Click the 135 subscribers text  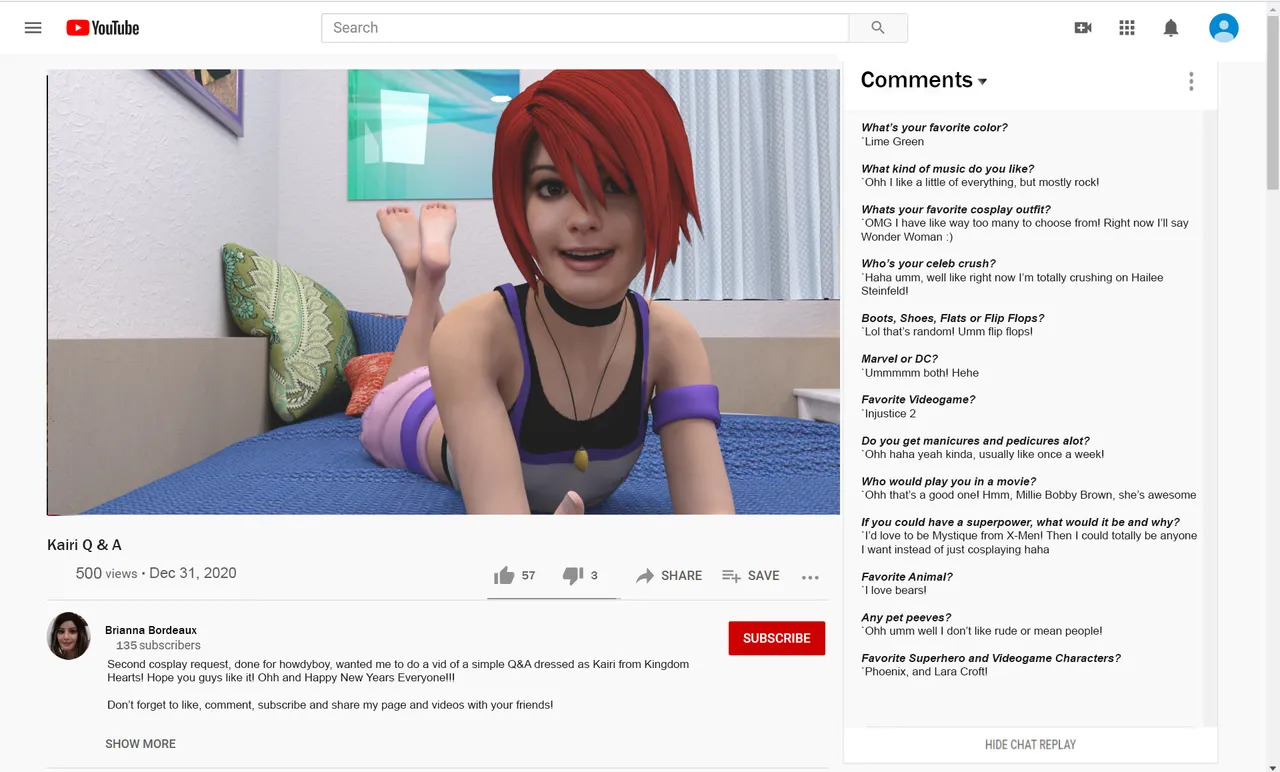[158, 646]
